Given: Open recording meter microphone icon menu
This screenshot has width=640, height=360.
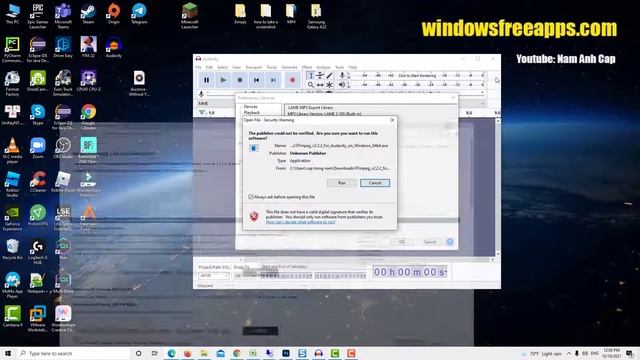Looking at the screenshot, I should pos(342,75).
